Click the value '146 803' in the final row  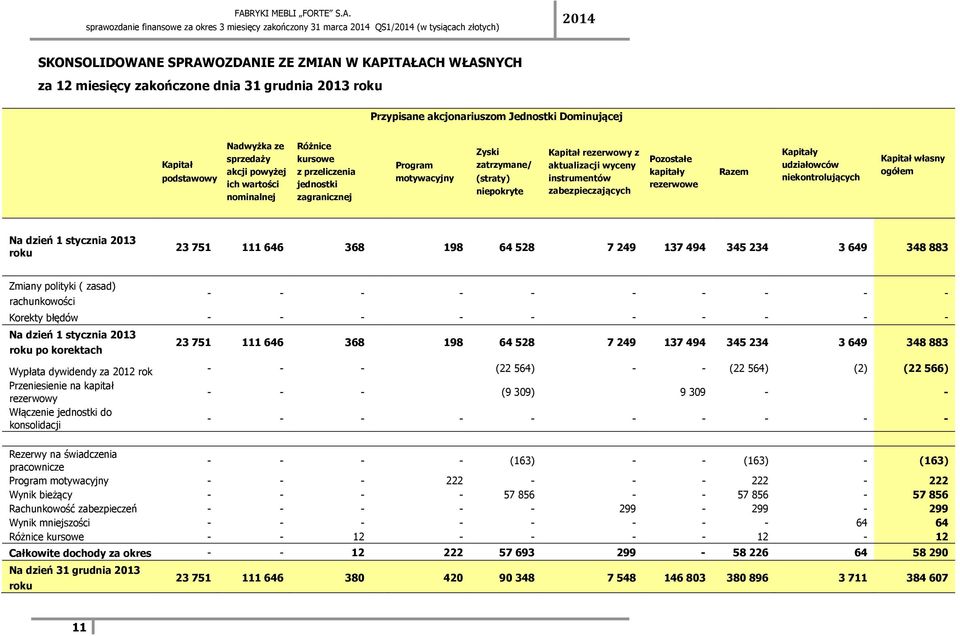(684, 577)
